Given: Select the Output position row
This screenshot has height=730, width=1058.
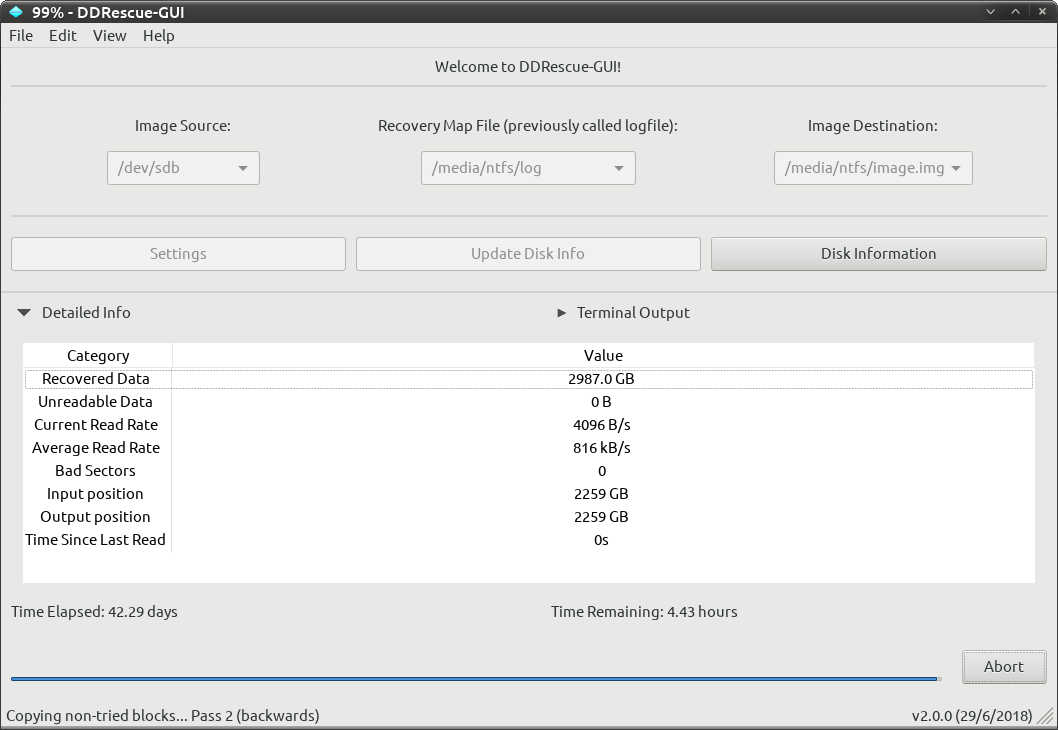Looking at the screenshot, I should coord(528,517).
